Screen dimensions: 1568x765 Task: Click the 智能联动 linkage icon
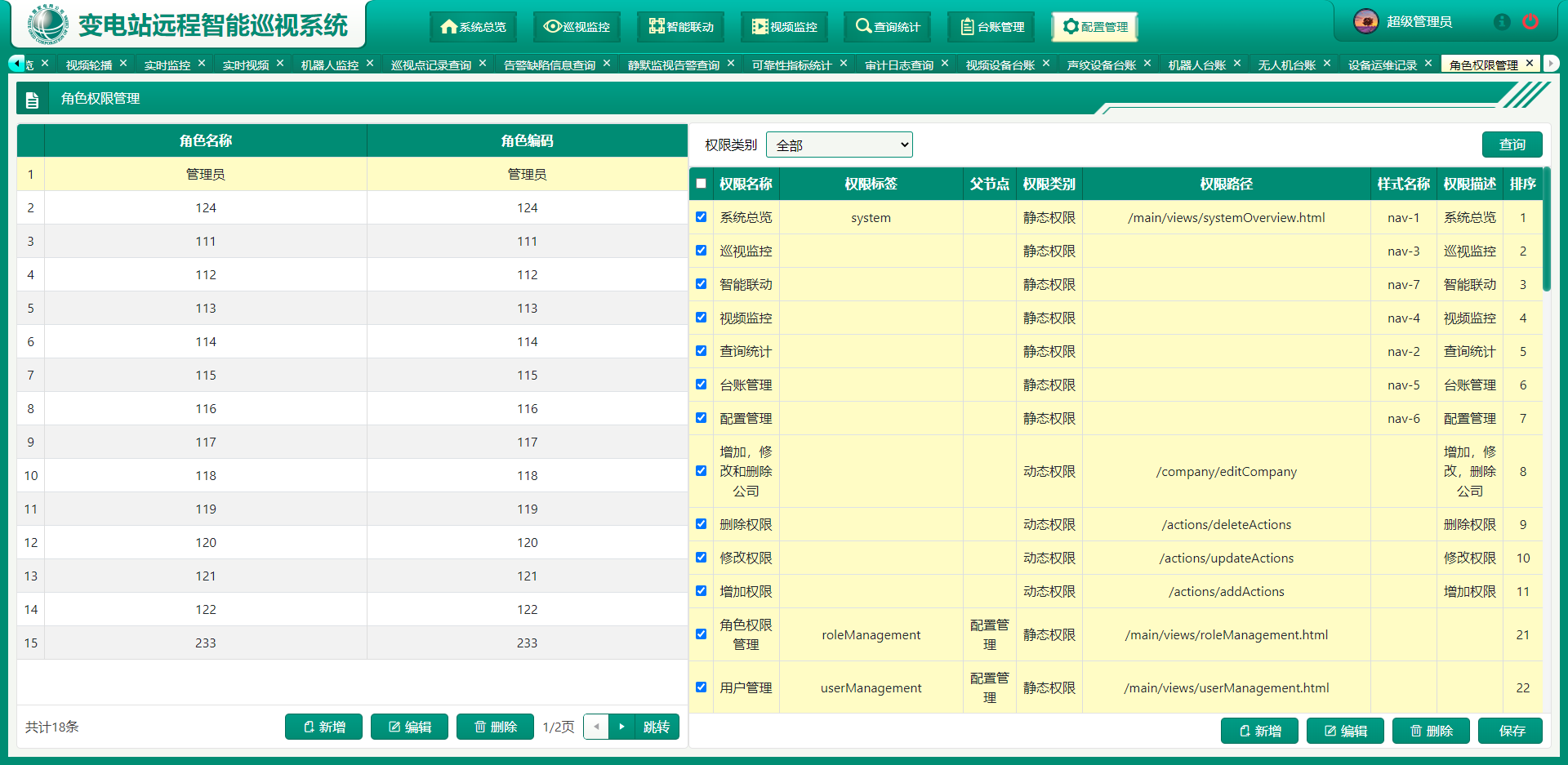tap(656, 27)
